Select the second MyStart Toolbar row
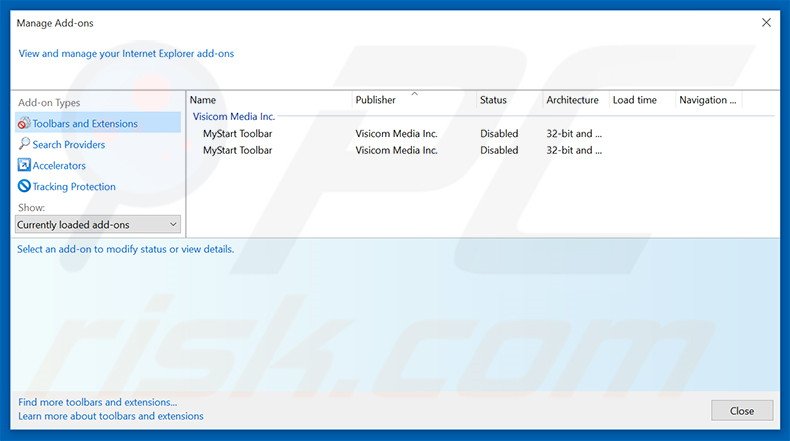790x441 pixels. (x=237, y=150)
